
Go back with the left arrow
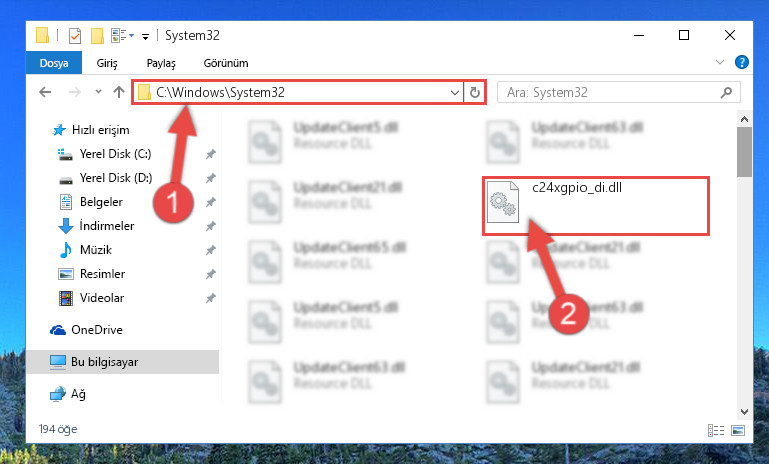click(45, 92)
